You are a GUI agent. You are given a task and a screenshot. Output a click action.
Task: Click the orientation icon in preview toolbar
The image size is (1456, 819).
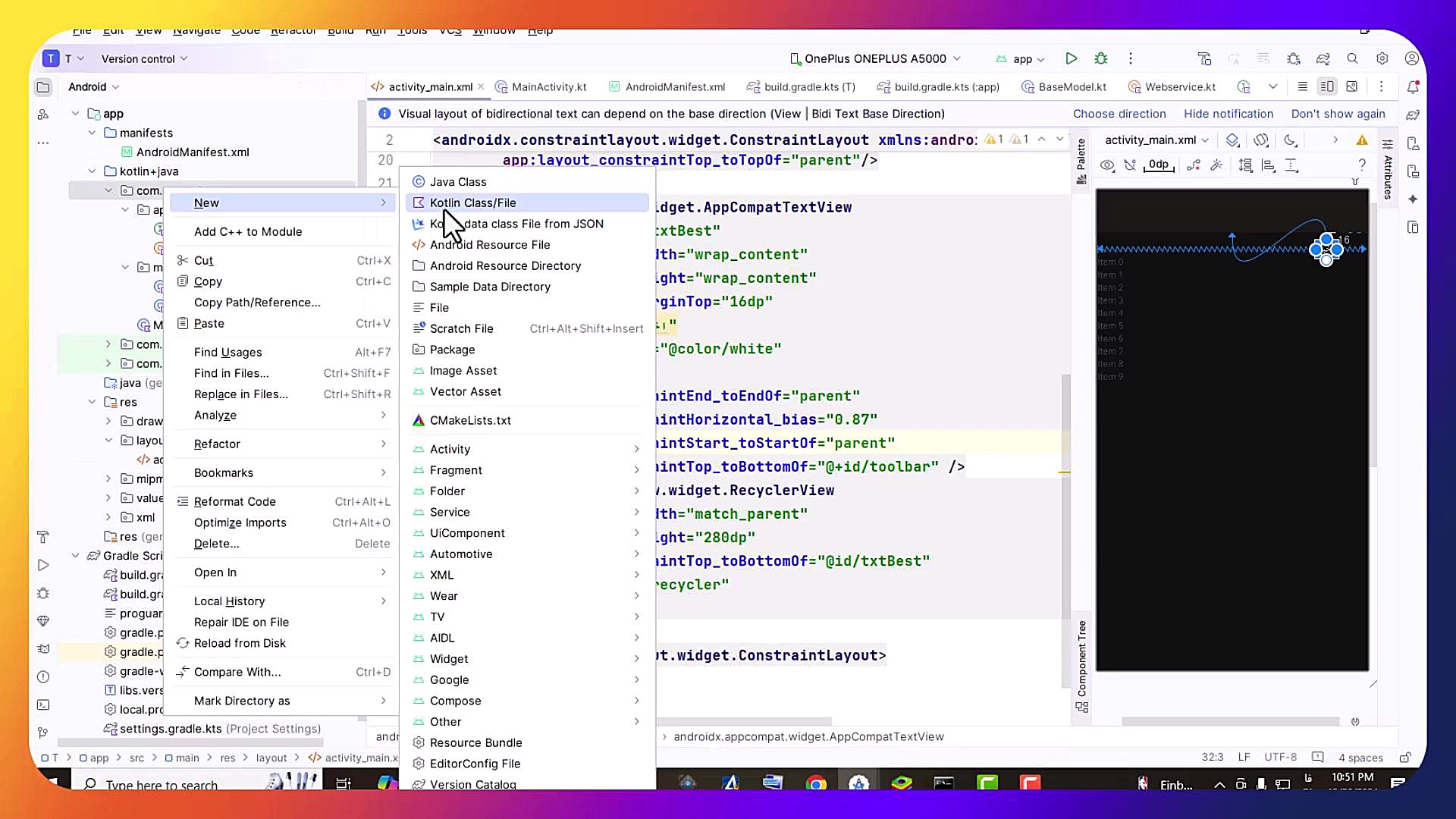pyautogui.click(x=1261, y=140)
